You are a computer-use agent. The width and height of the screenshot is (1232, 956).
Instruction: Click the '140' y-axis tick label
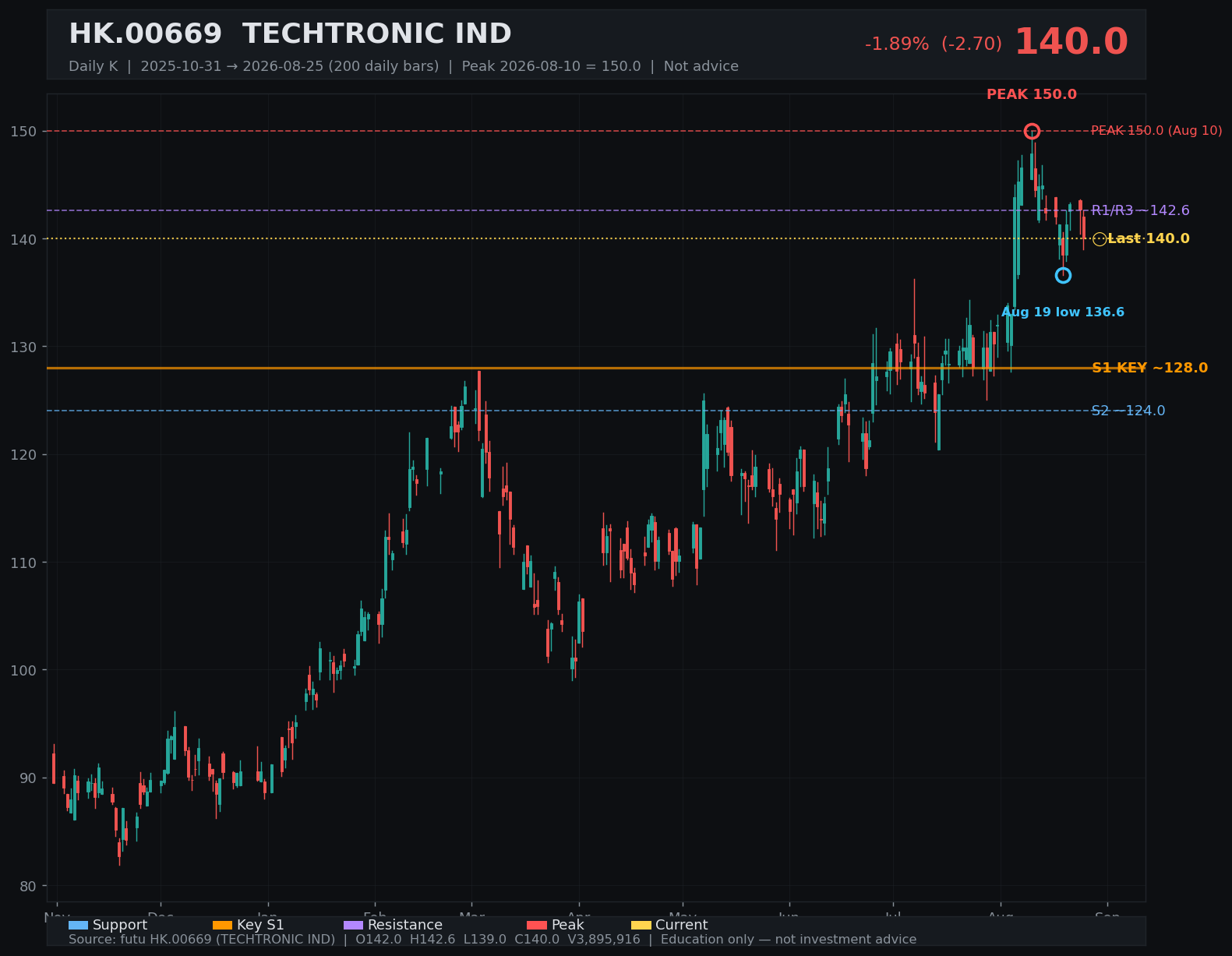[x=23, y=239]
